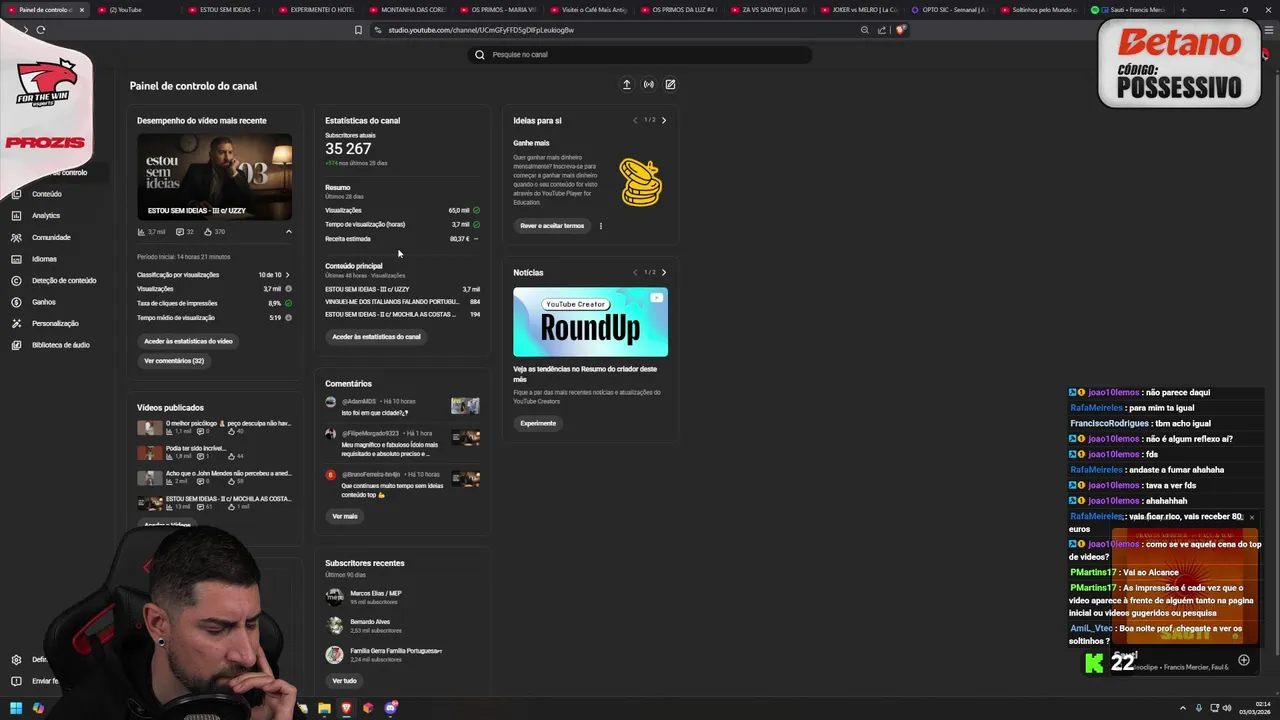Image resolution: width=1280 pixels, height=720 pixels.
Task: Click the browser address bar URL
Action: [481, 30]
